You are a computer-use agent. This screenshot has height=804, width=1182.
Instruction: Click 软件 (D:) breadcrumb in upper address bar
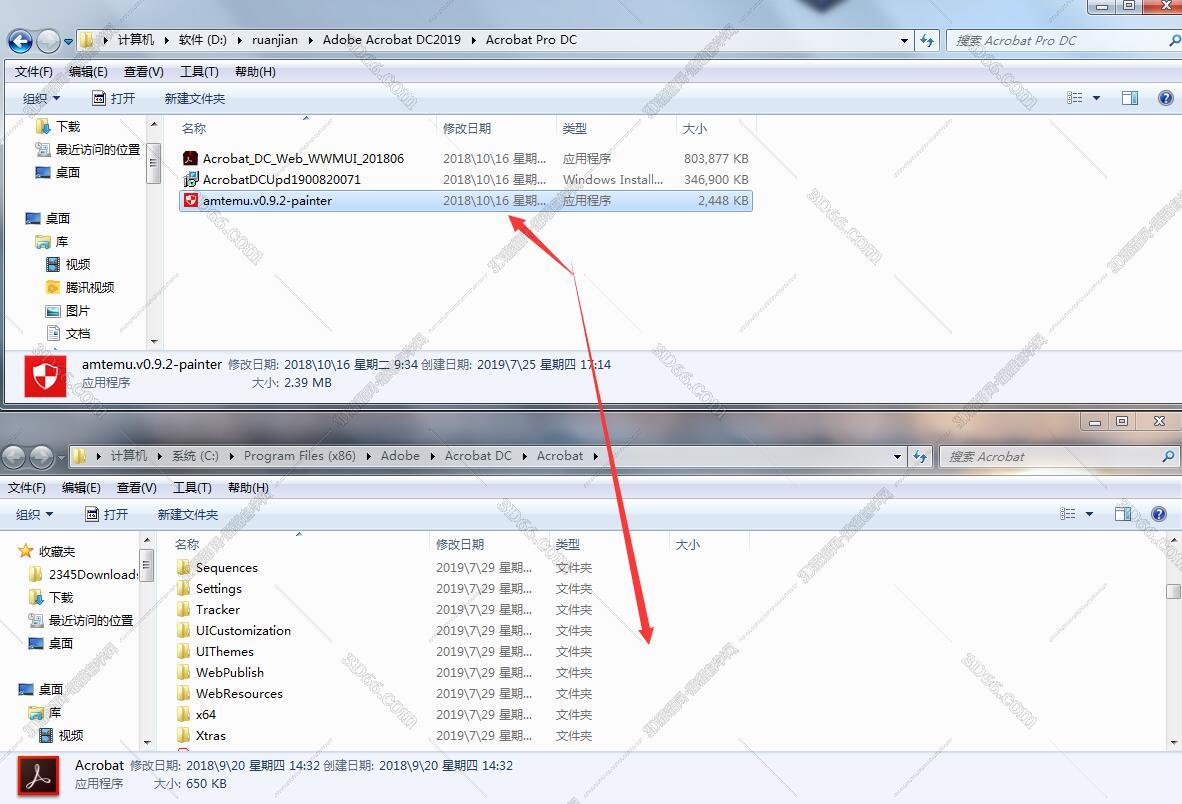click(202, 40)
